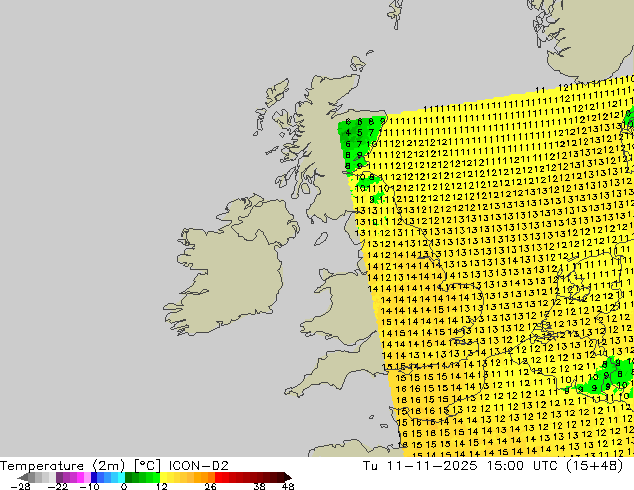This screenshot has height=490, width=634.
Task: Click the "26" legend scale label
Action: click(210, 486)
